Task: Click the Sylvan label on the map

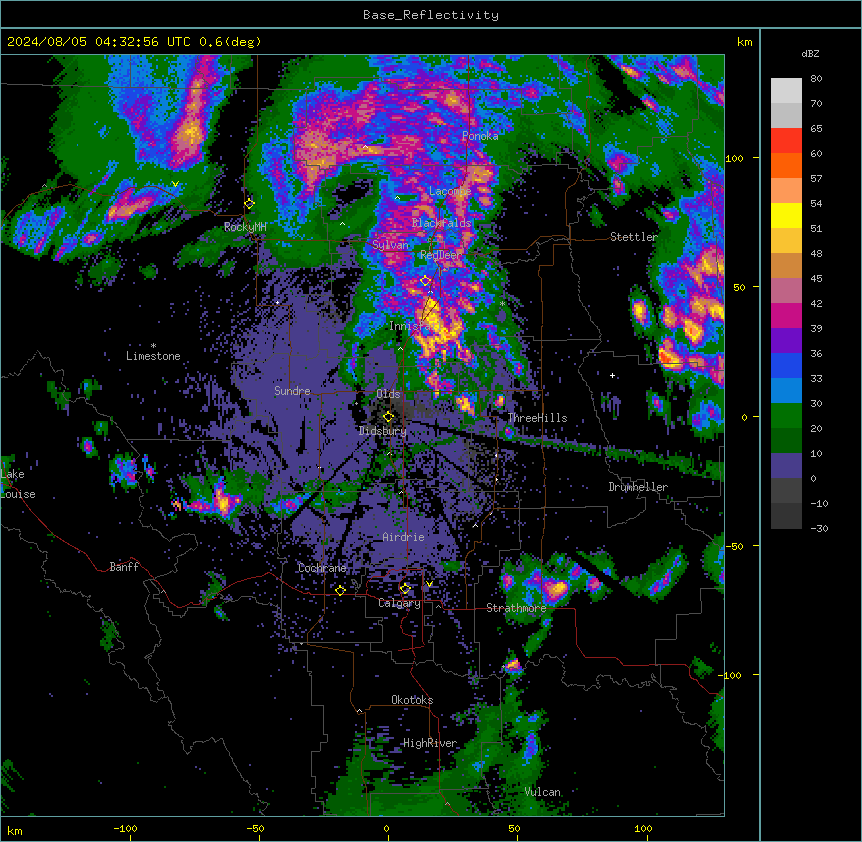Action: pos(390,245)
